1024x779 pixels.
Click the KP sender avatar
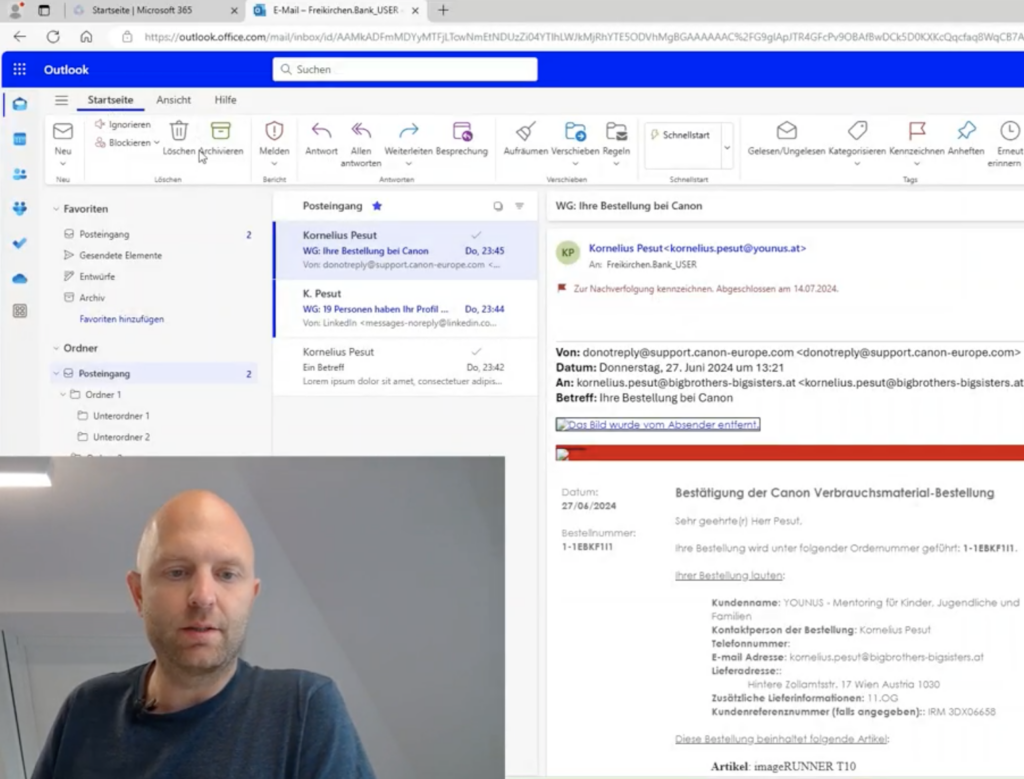(568, 253)
